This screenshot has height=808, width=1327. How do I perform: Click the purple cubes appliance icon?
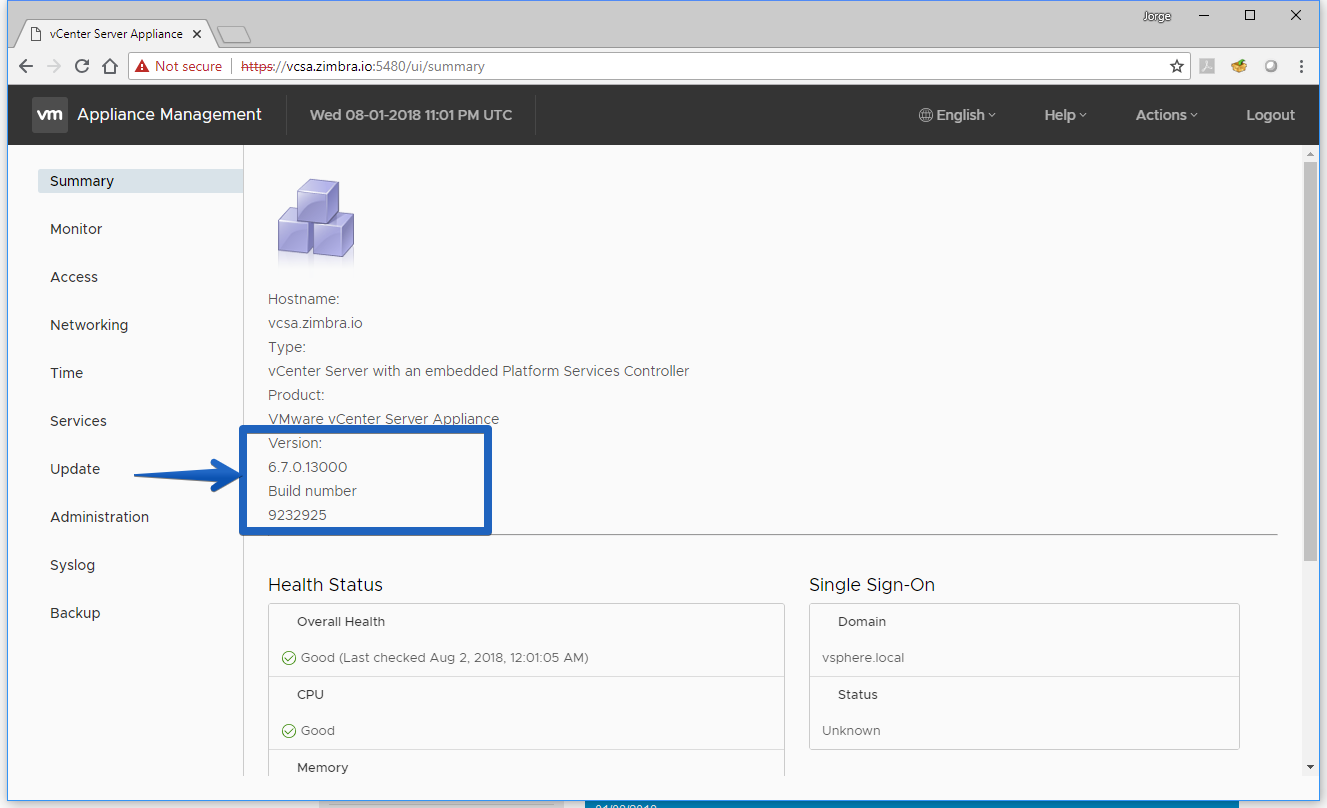pos(316,220)
